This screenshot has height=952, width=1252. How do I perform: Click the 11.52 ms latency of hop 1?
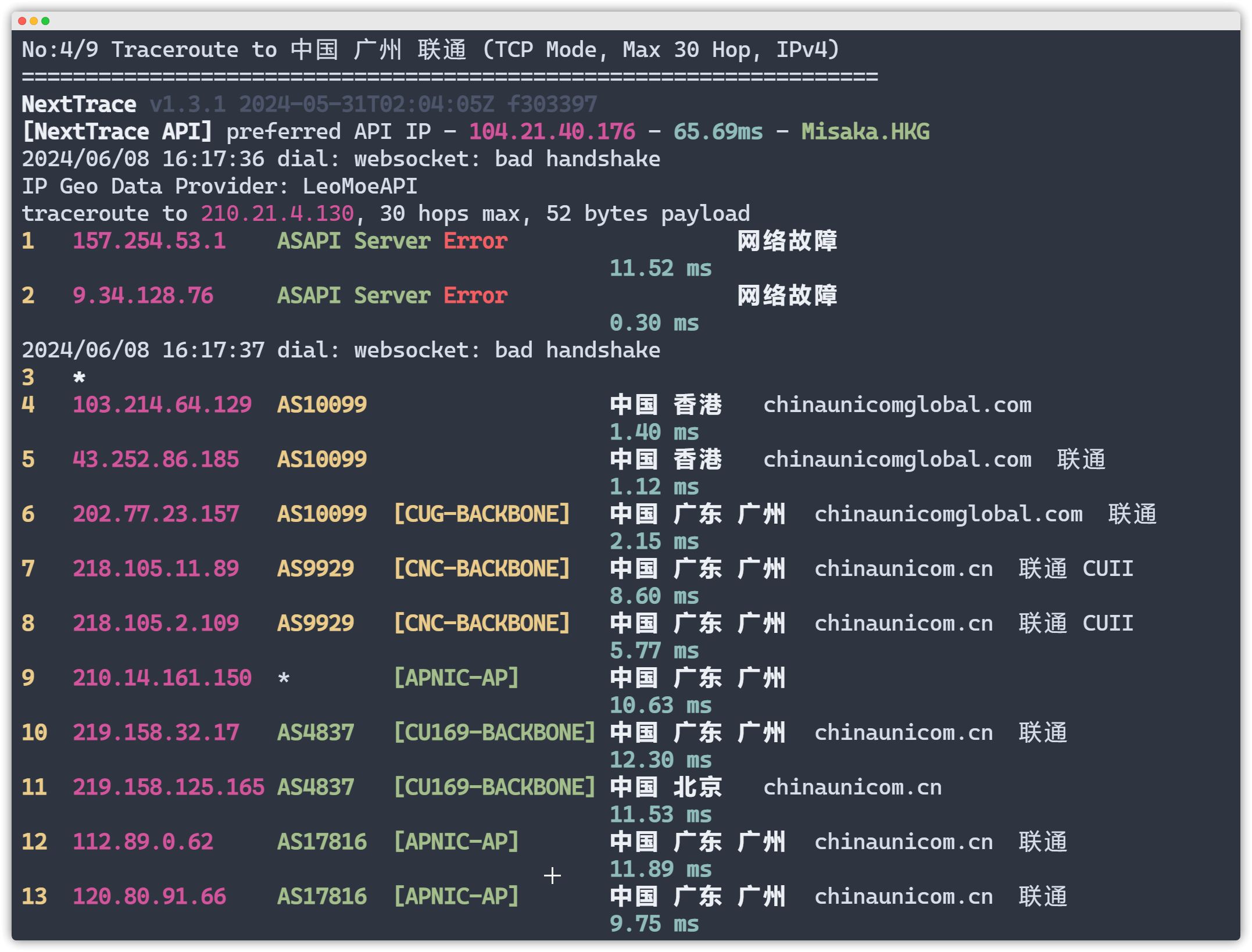[x=660, y=269]
